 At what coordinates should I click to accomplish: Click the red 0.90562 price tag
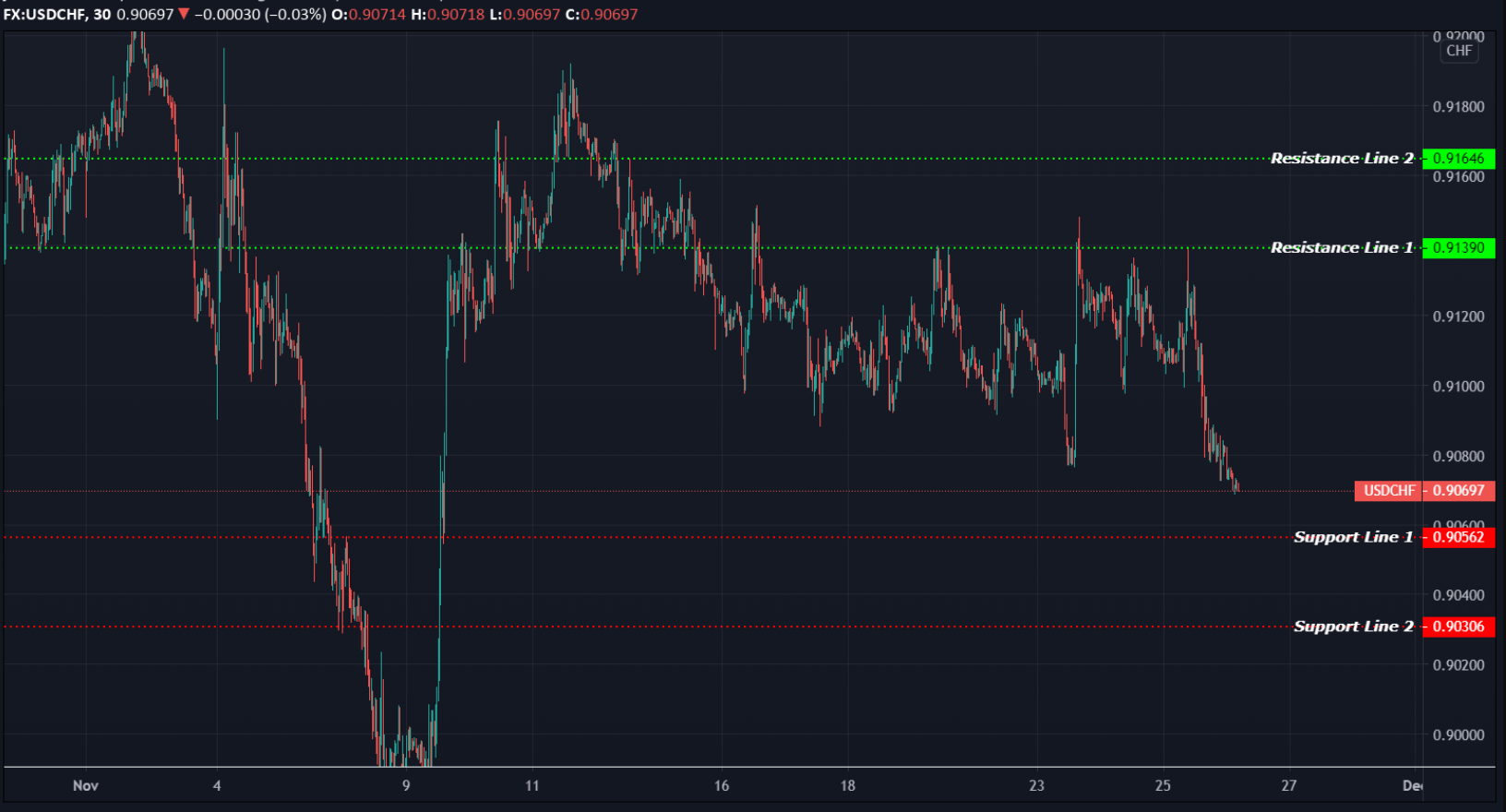(x=1458, y=537)
